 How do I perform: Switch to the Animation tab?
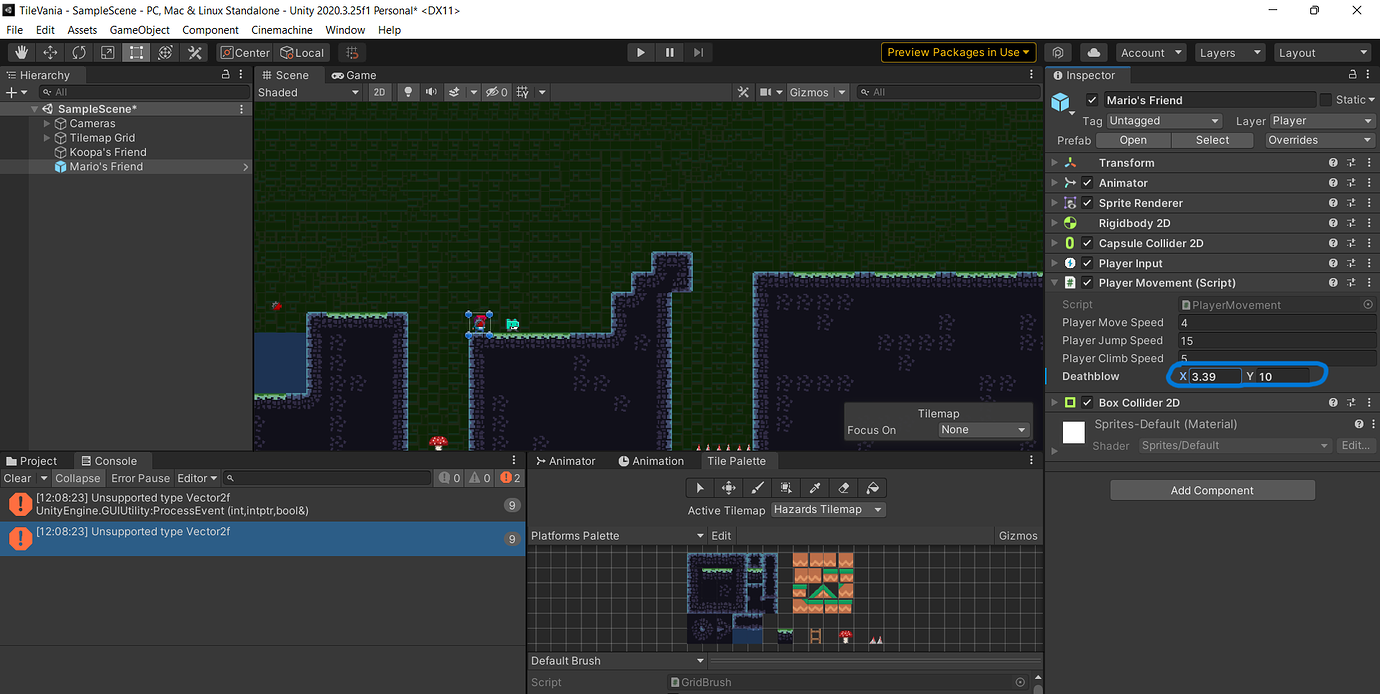[x=653, y=461]
